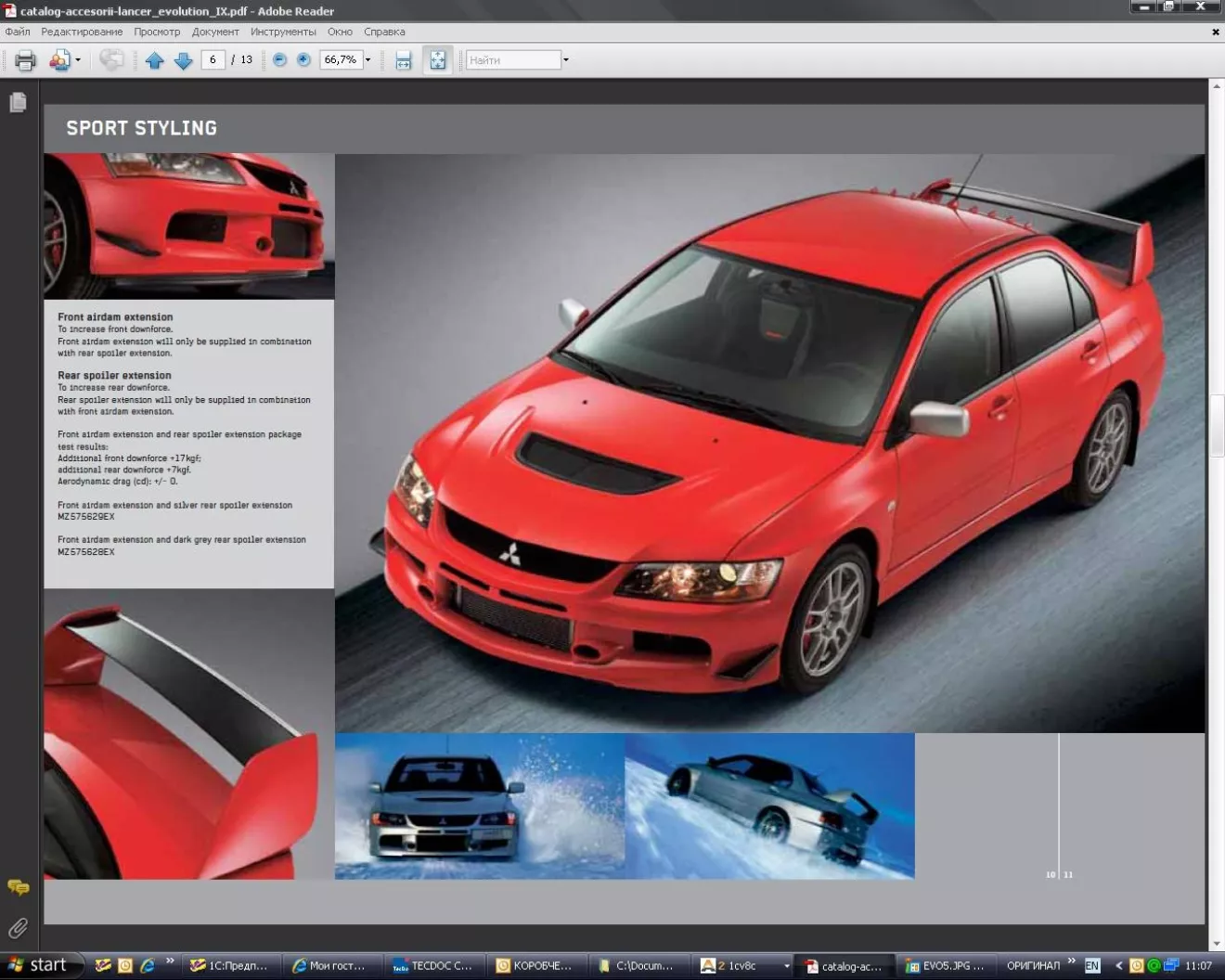Click the vertical scrollbar thumb
Viewport: 1225px width, 980px height.
point(1216,426)
